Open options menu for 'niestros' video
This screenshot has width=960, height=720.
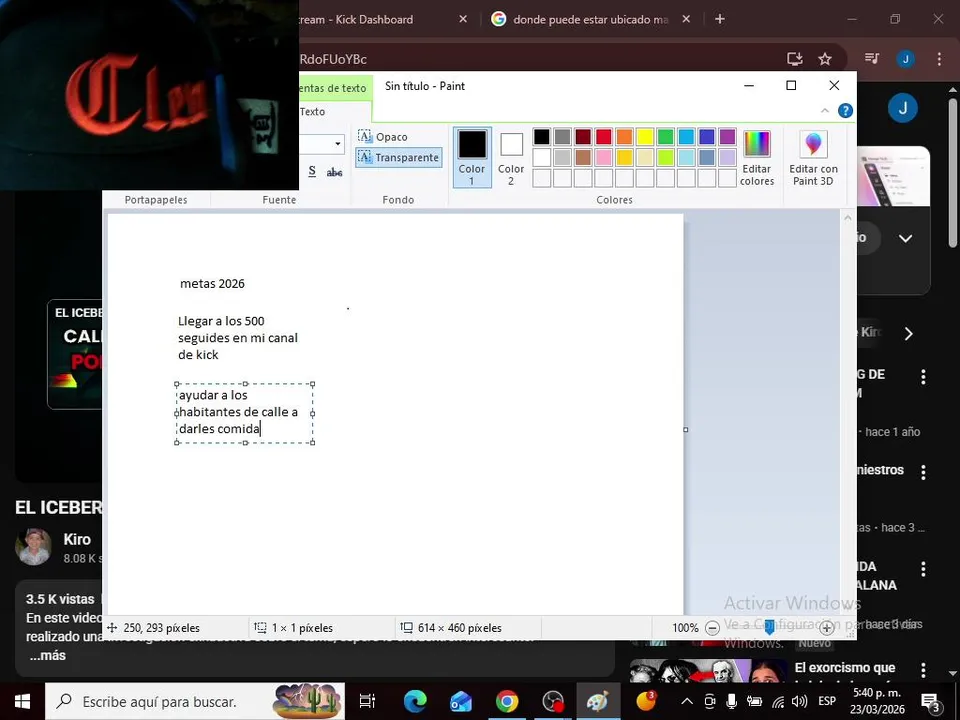tap(923, 471)
